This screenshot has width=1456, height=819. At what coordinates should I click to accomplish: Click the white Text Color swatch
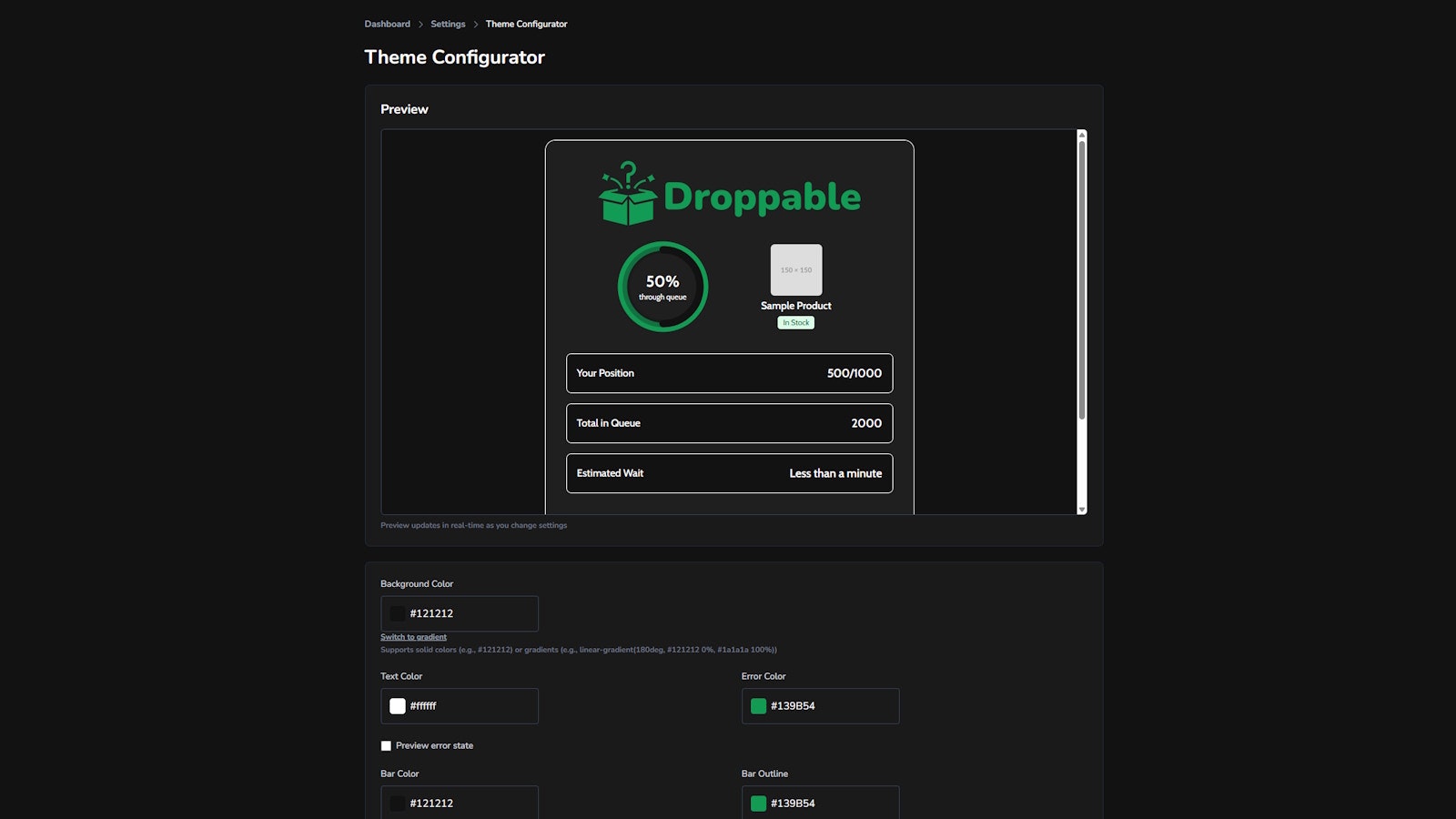coord(397,705)
